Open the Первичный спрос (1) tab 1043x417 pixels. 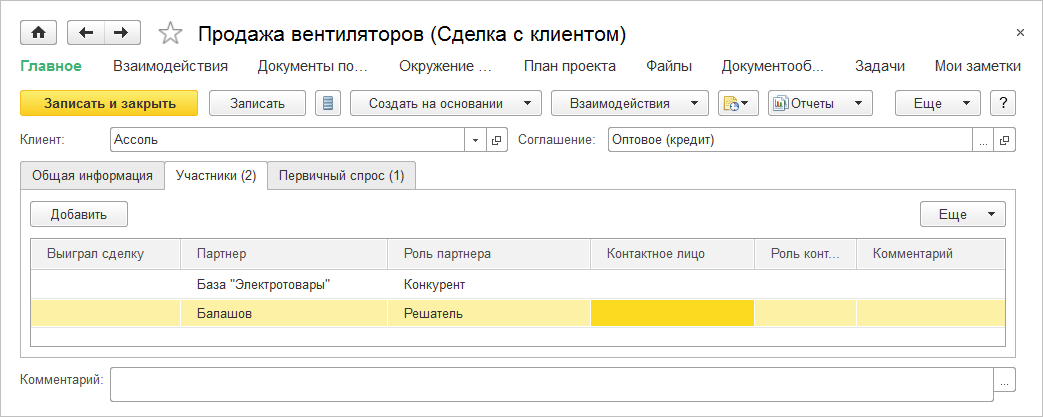tap(341, 176)
